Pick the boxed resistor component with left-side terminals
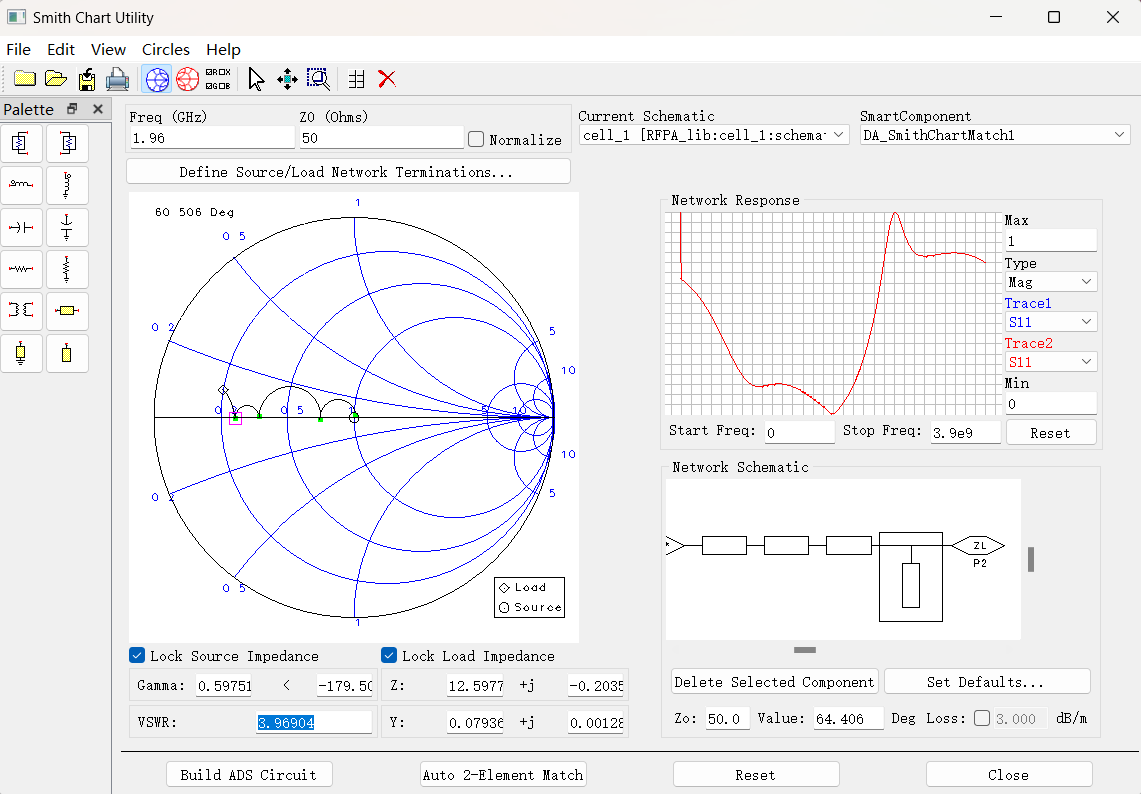The width and height of the screenshot is (1141, 794). click(67, 143)
